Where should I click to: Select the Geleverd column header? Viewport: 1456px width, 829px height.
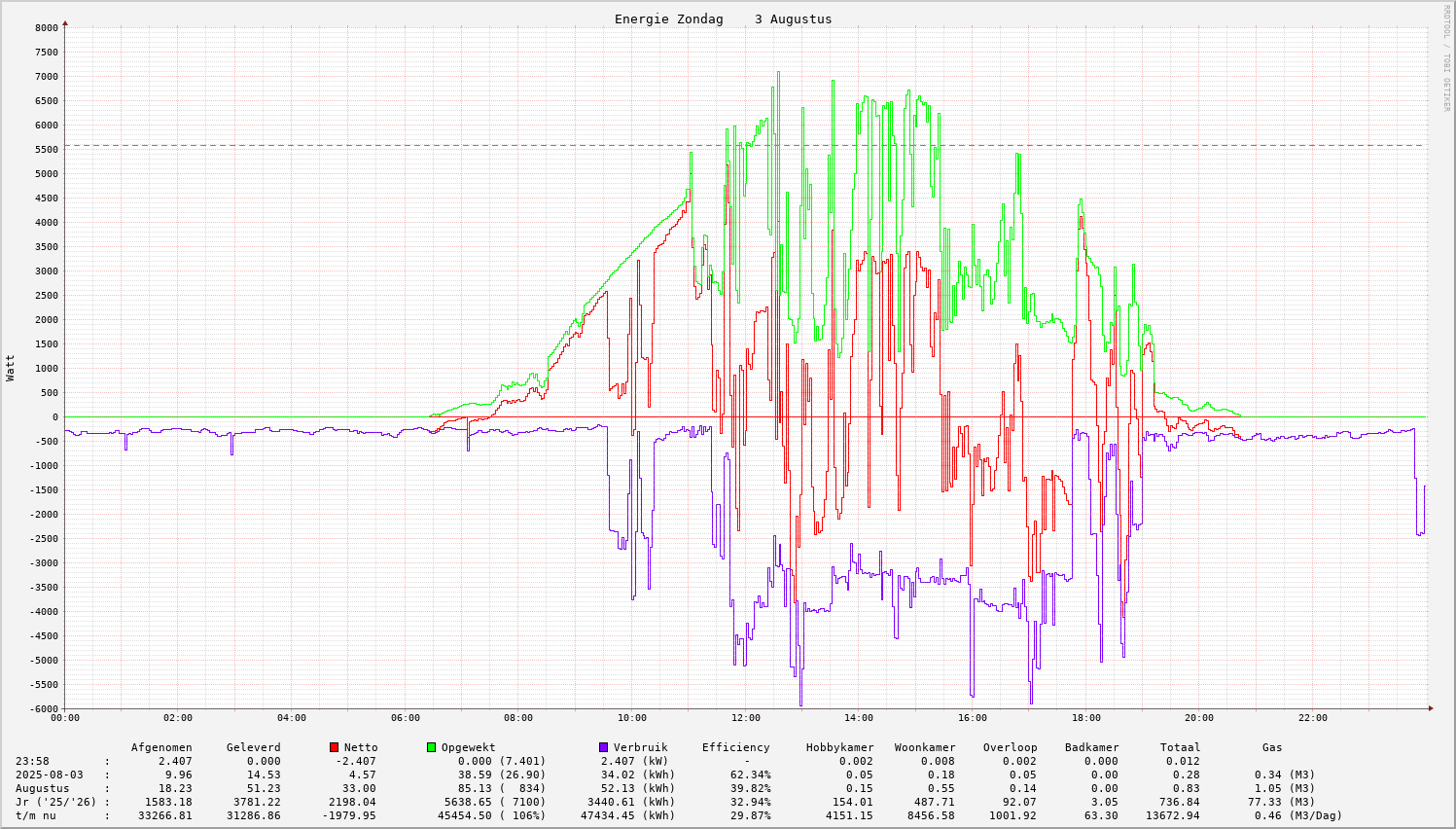pos(253,747)
